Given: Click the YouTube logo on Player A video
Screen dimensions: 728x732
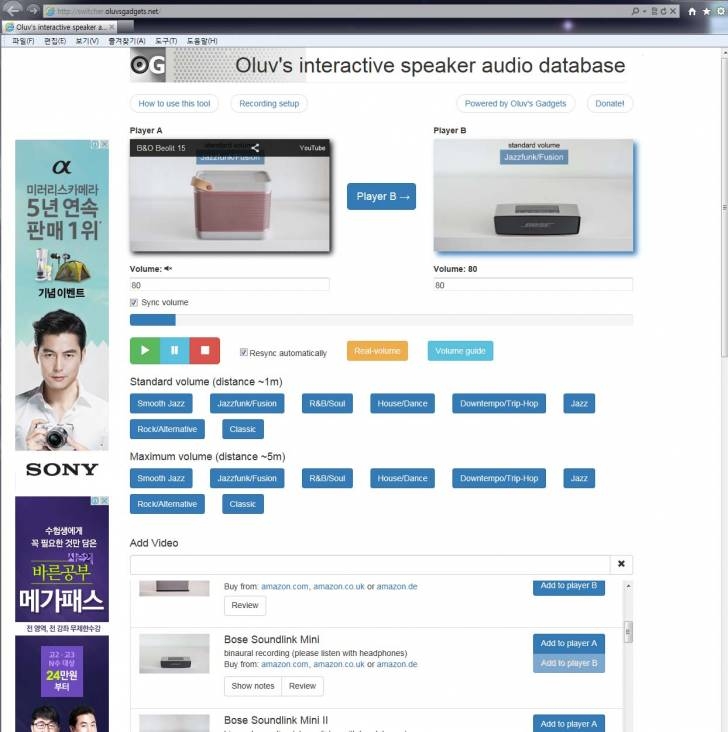Looking at the screenshot, I should pos(312,148).
